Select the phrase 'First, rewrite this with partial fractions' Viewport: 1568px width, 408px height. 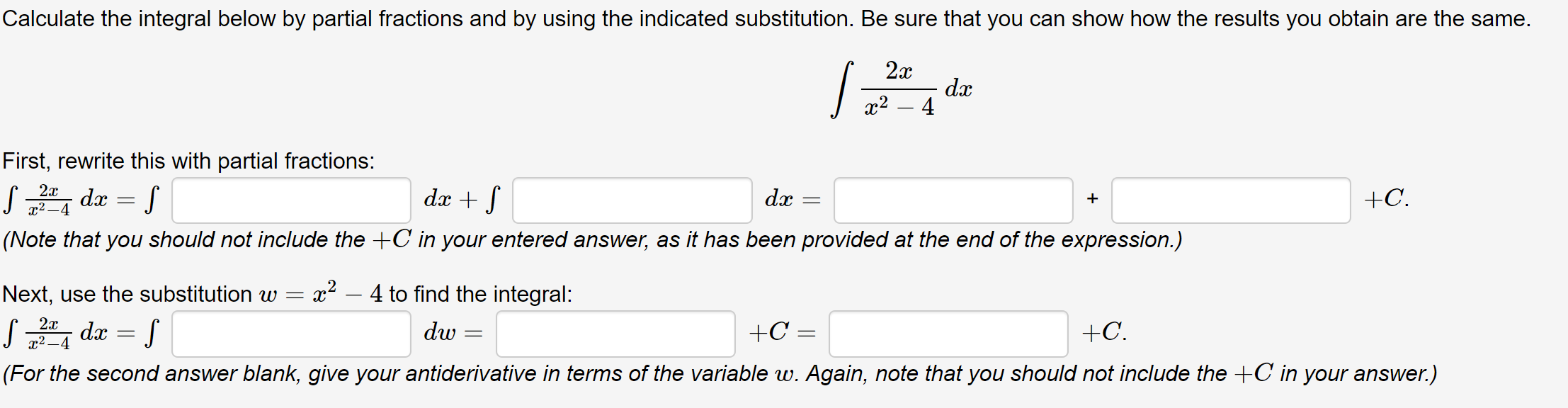188,161
